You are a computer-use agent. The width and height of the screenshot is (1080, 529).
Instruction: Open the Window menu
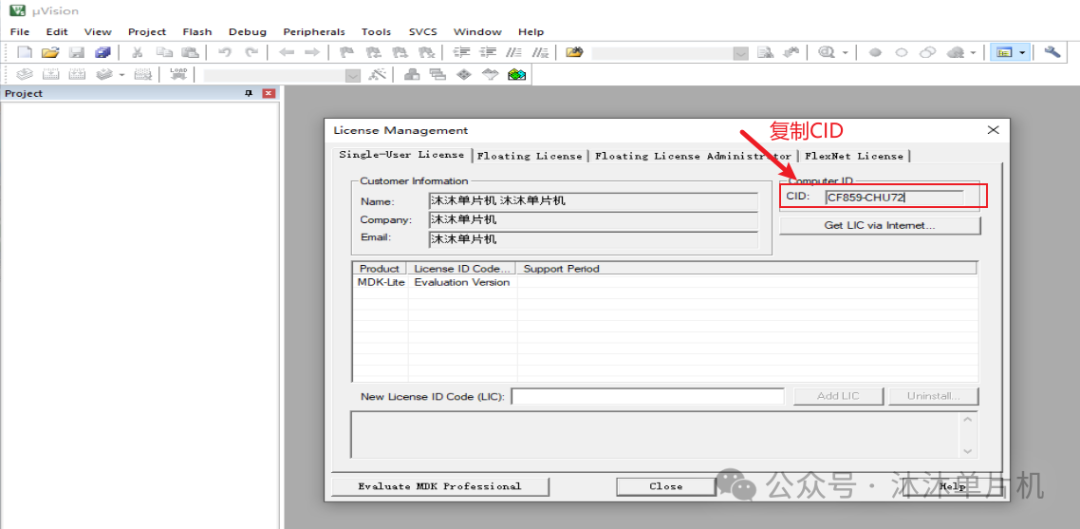[477, 32]
